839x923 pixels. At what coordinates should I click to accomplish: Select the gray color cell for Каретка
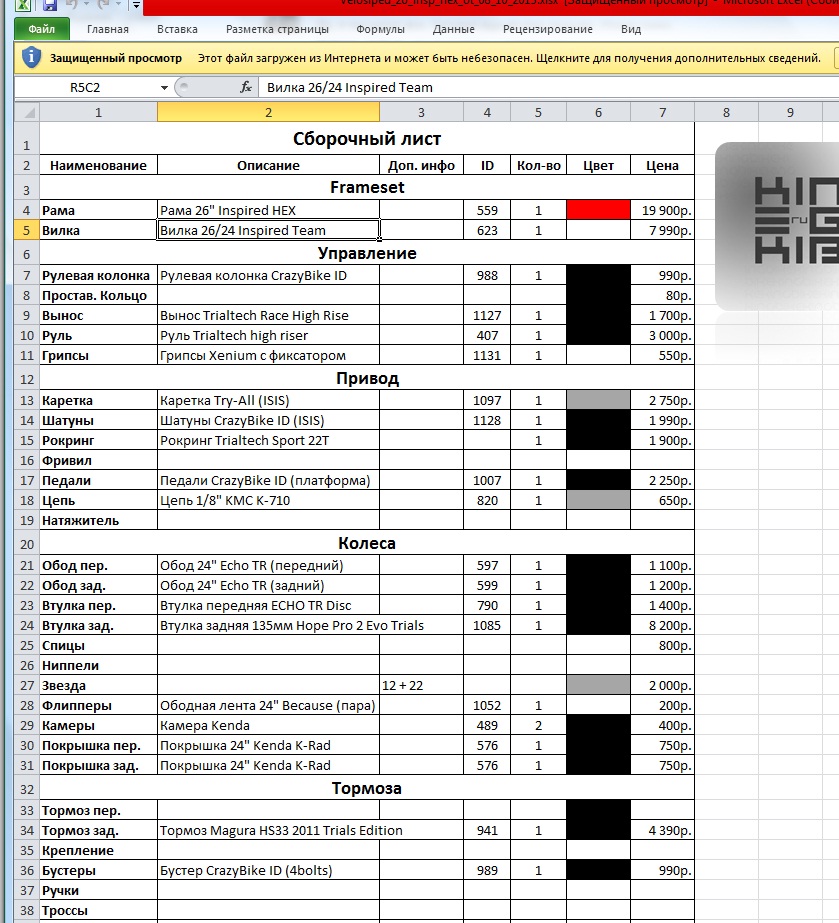click(x=597, y=400)
